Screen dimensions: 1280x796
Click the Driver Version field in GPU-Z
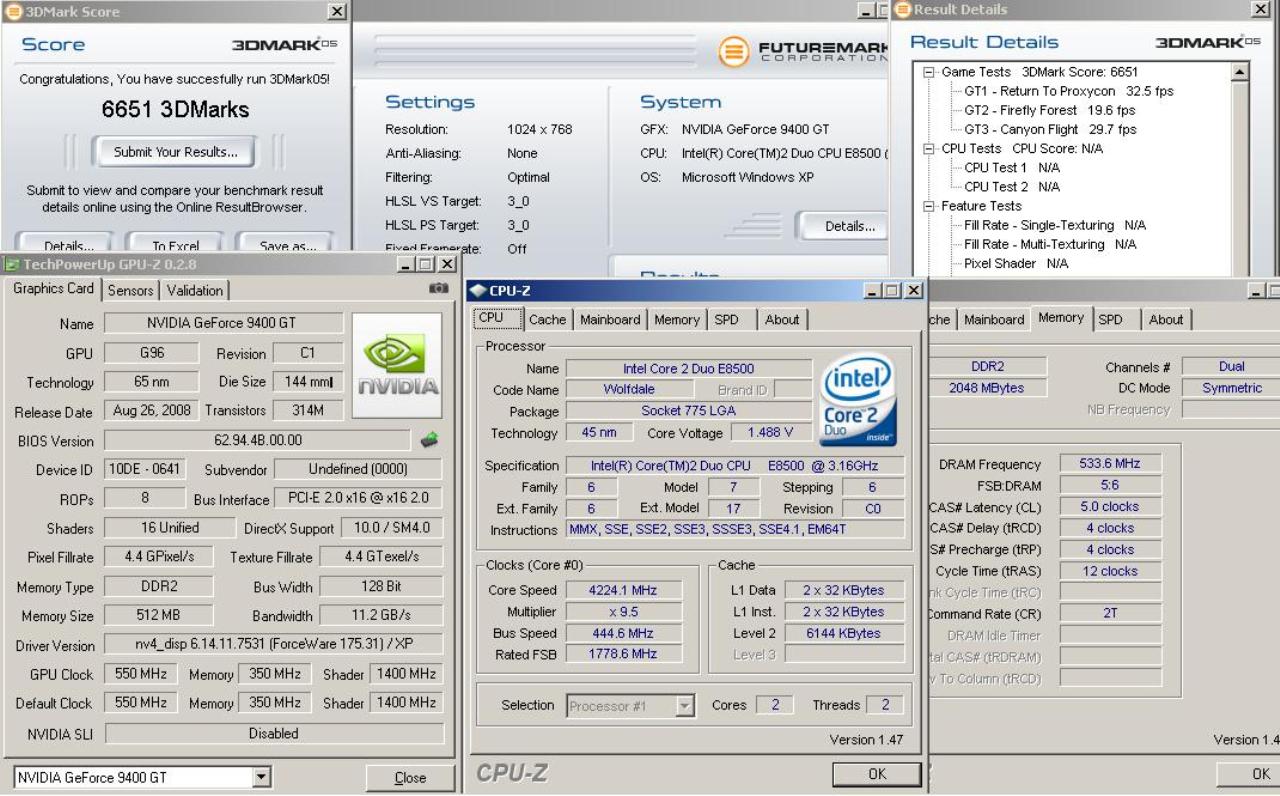point(273,645)
